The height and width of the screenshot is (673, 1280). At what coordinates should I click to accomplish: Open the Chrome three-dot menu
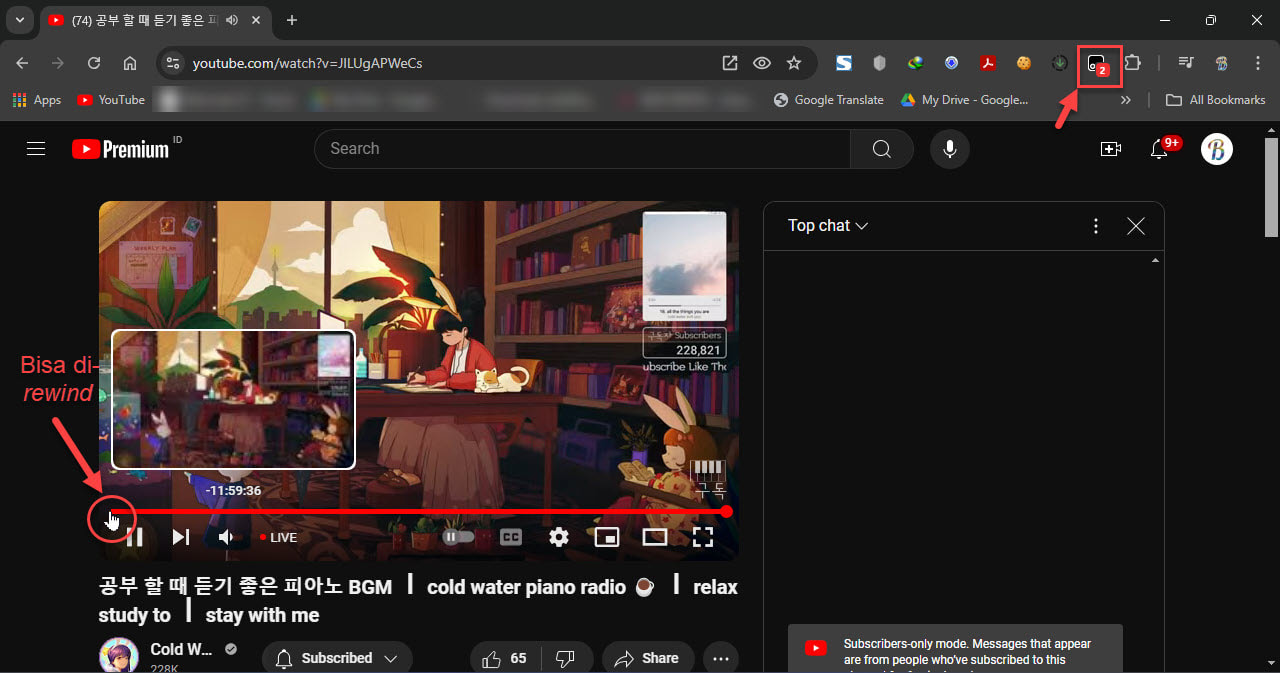click(x=1258, y=63)
